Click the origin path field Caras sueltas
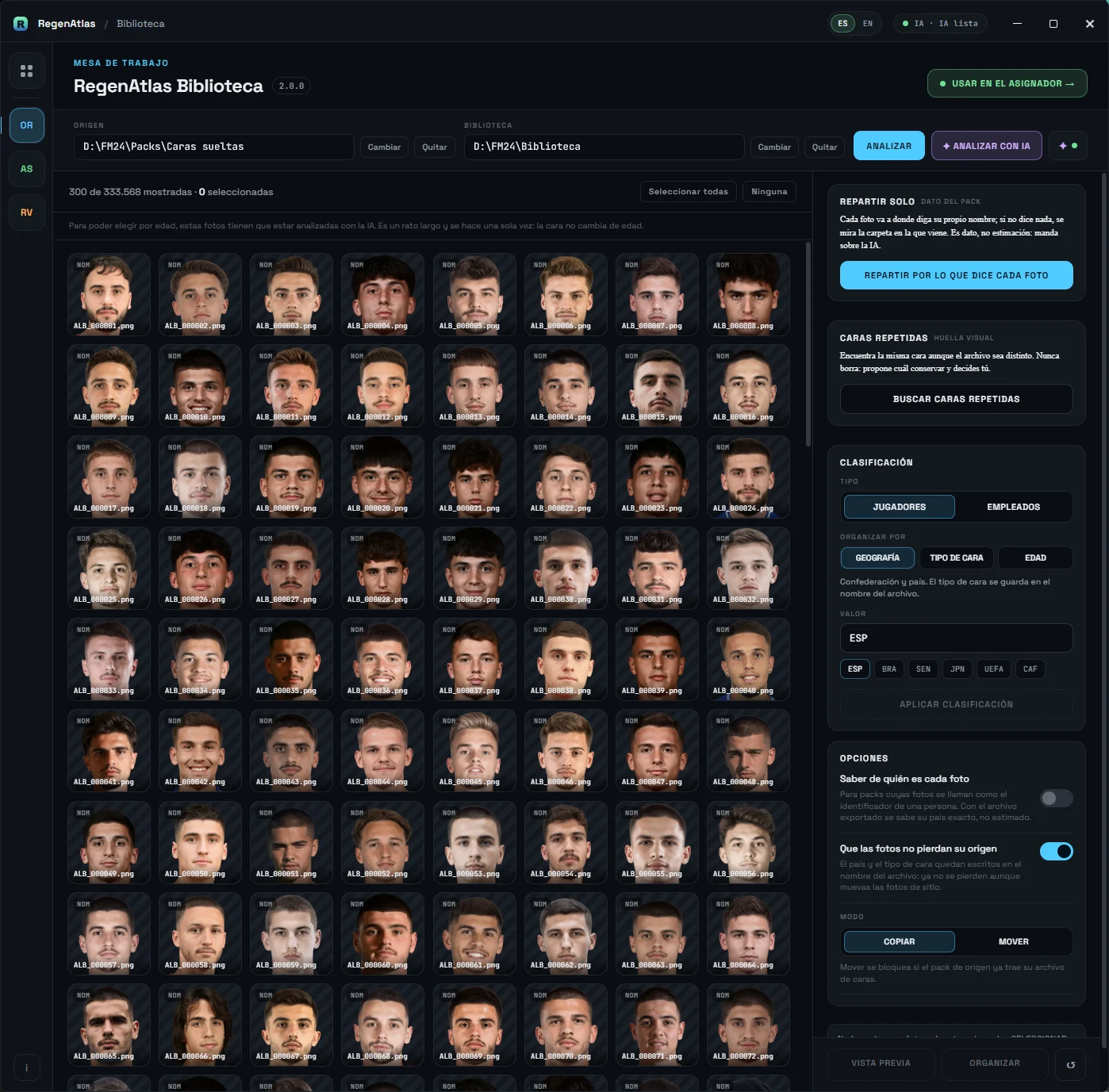This screenshot has width=1109, height=1092. (x=214, y=147)
